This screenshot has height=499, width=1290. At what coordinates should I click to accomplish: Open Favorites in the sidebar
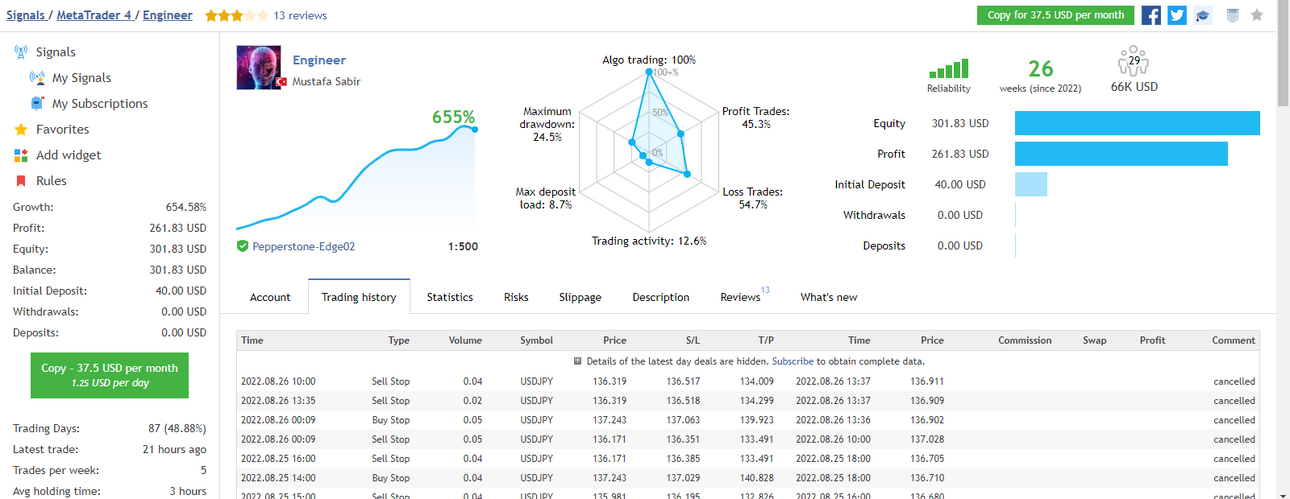[x=63, y=130]
